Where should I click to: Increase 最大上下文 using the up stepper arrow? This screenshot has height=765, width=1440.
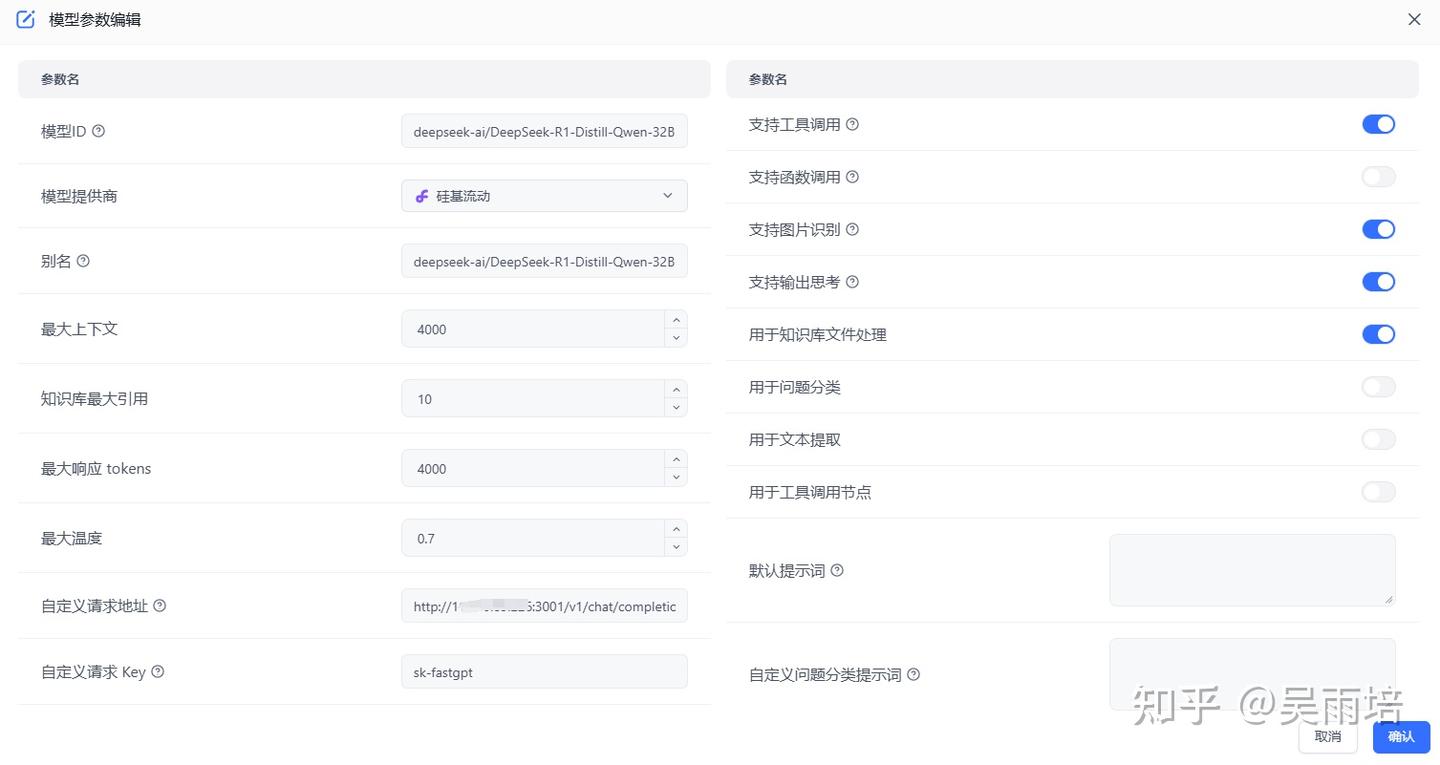tap(676, 321)
